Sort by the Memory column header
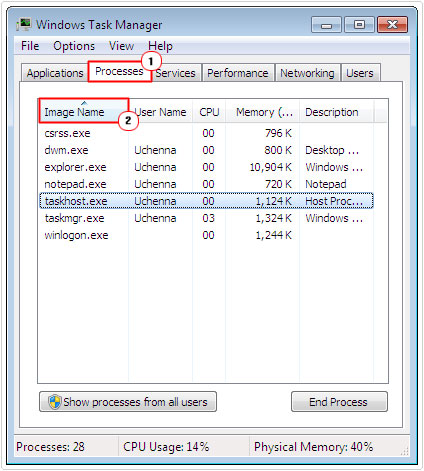Screen dimensions: 424x471 [263, 112]
